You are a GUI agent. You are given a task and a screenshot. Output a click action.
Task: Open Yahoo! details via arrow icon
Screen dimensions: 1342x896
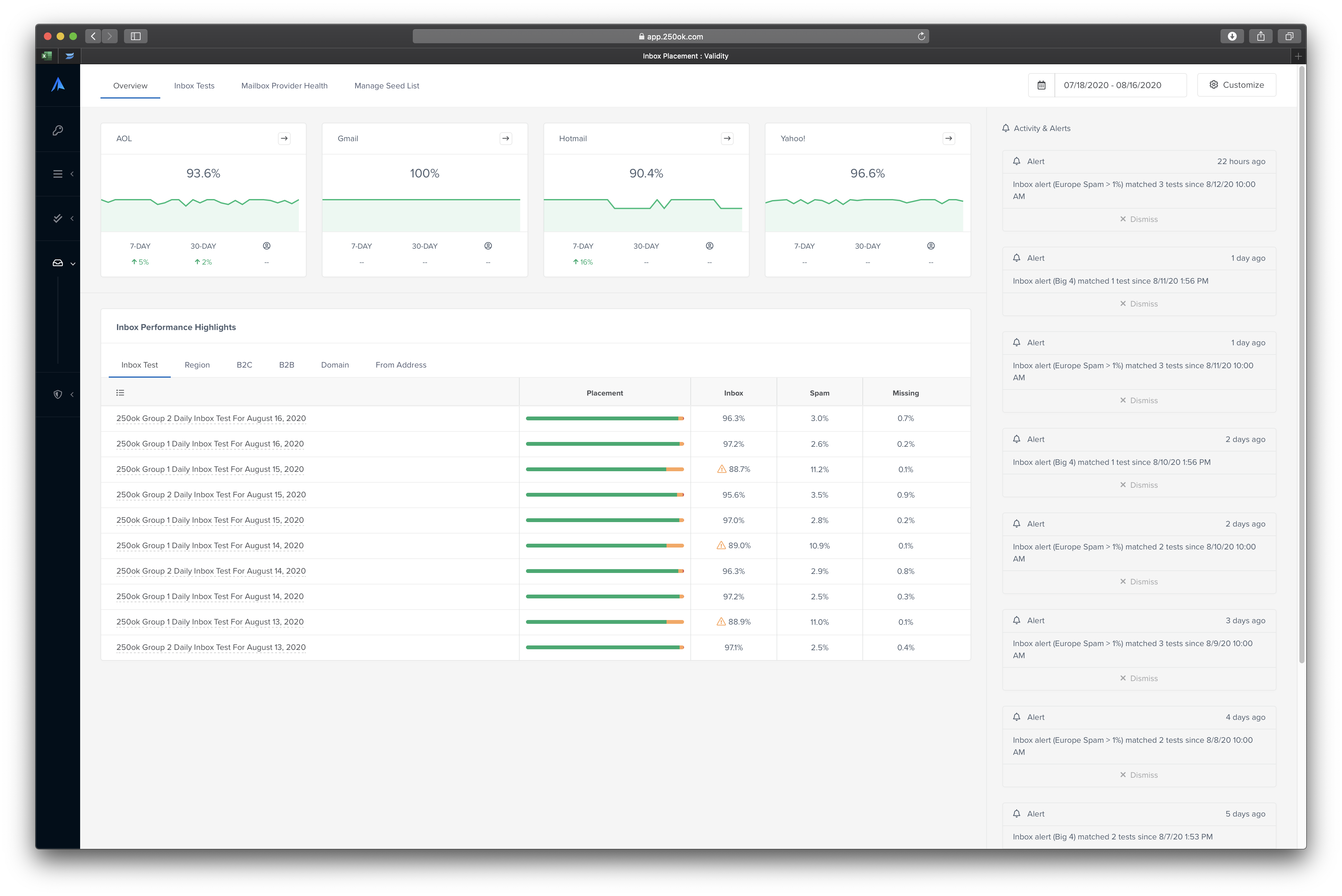[948, 138]
